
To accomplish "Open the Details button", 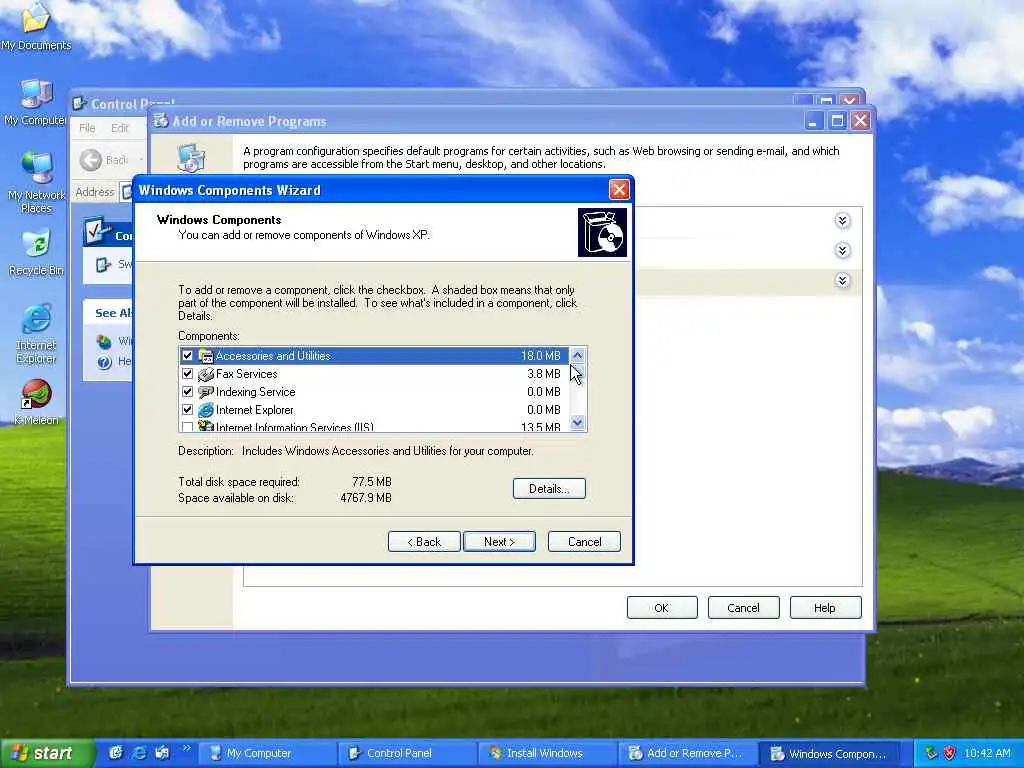I will click(549, 488).
